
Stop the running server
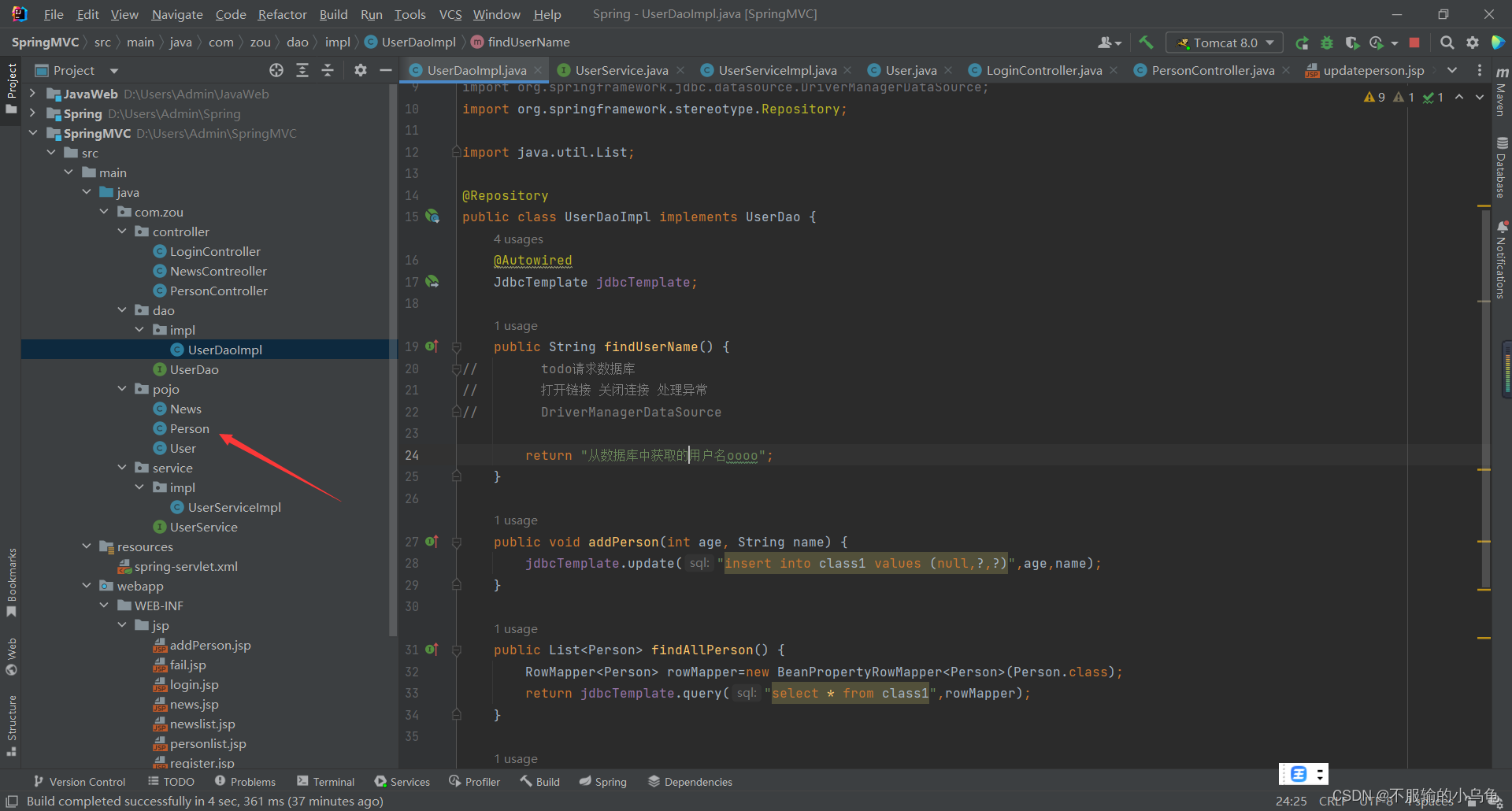click(1414, 42)
